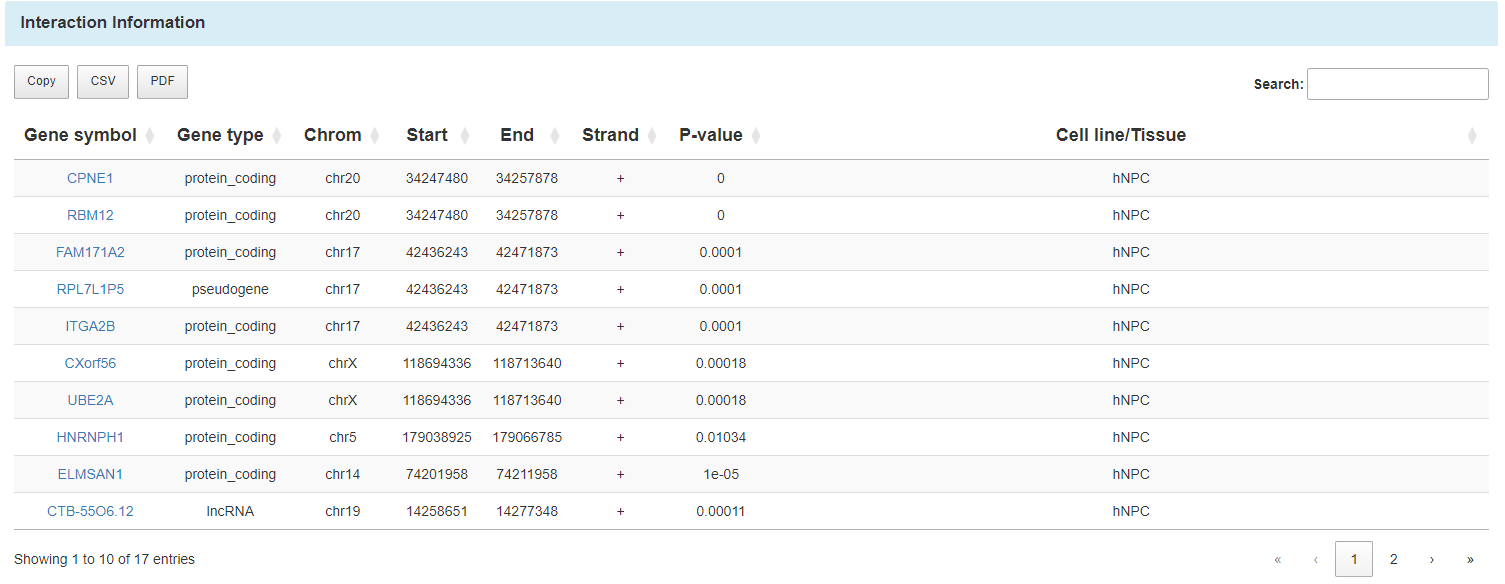1505x584 pixels.
Task: Select page 1 in pagination
Action: pyautogui.click(x=1354, y=559)
